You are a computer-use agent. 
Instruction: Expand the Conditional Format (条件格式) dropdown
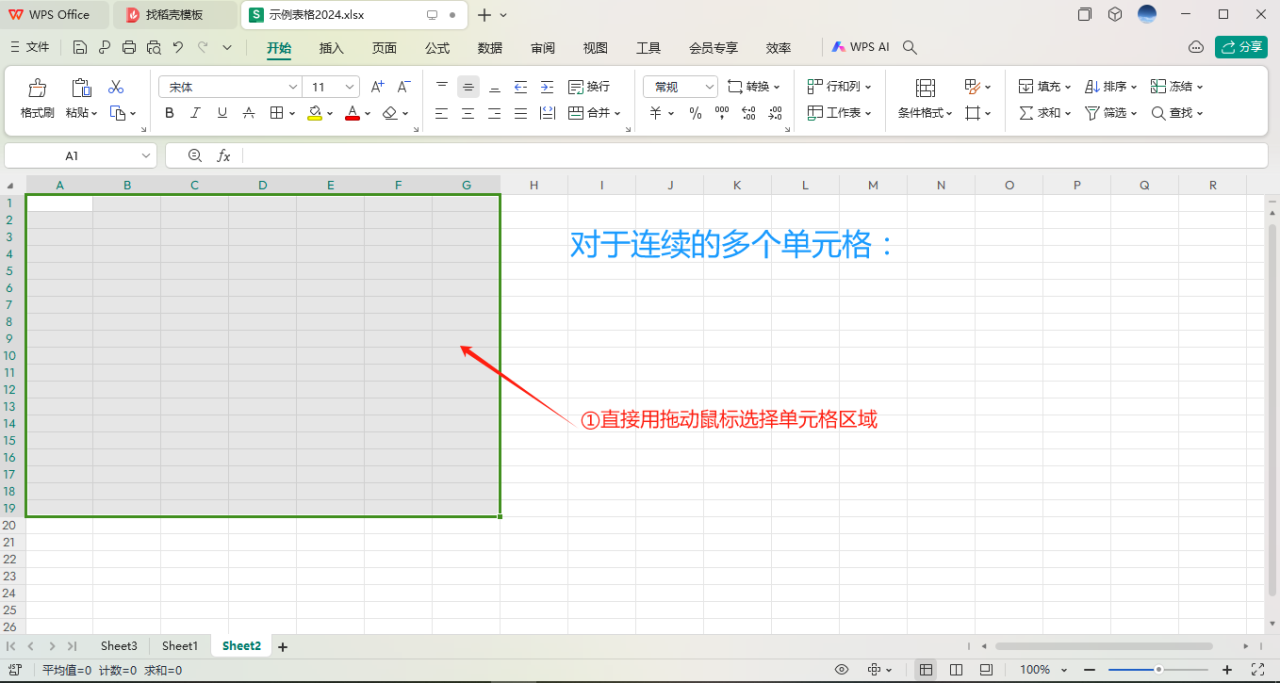click(x=948, y=114)
